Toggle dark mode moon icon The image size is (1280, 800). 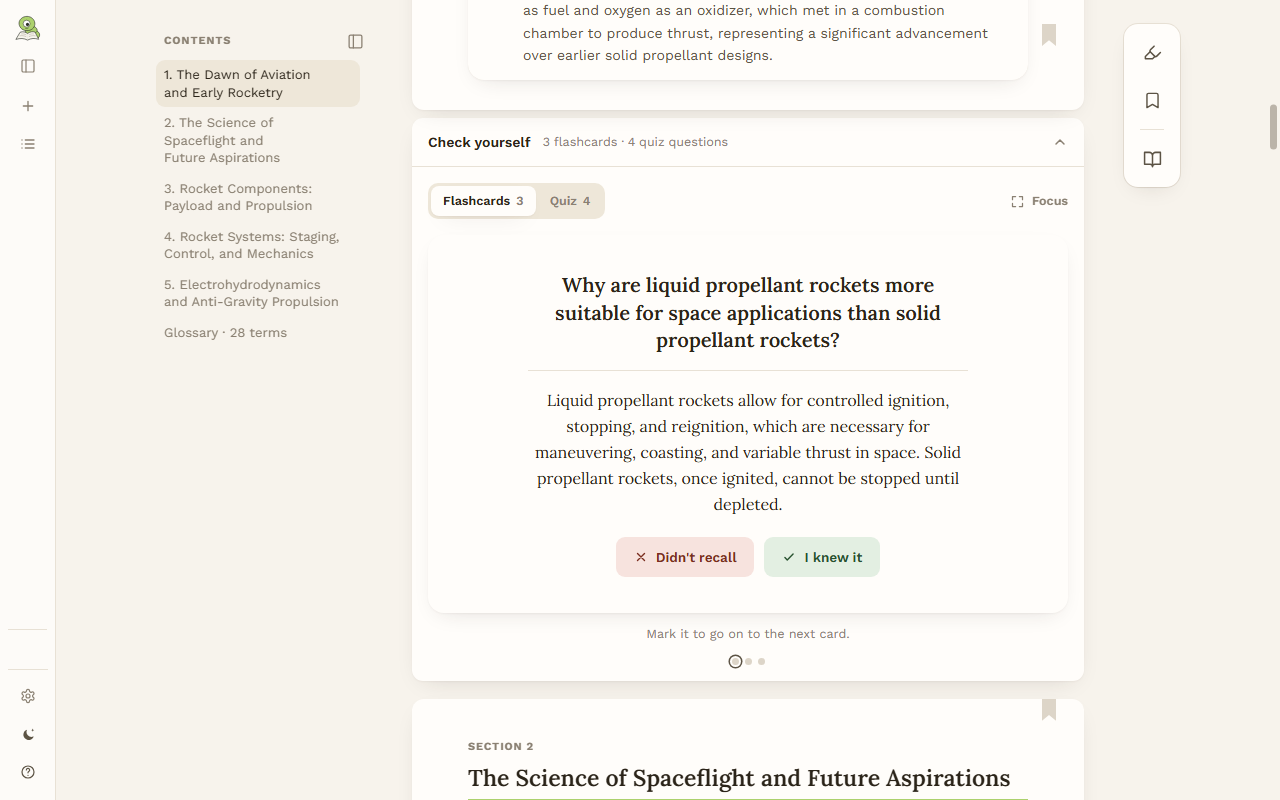pyautogui.click(x=28, y=734)
